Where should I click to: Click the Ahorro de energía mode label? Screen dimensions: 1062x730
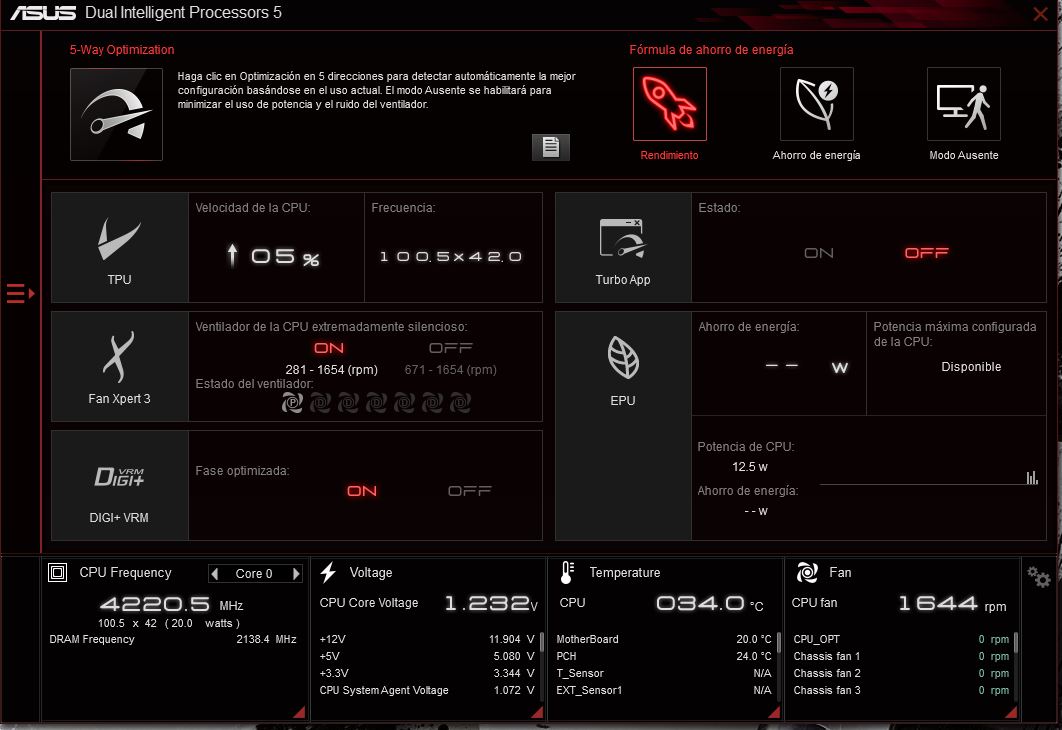point(816,155)
